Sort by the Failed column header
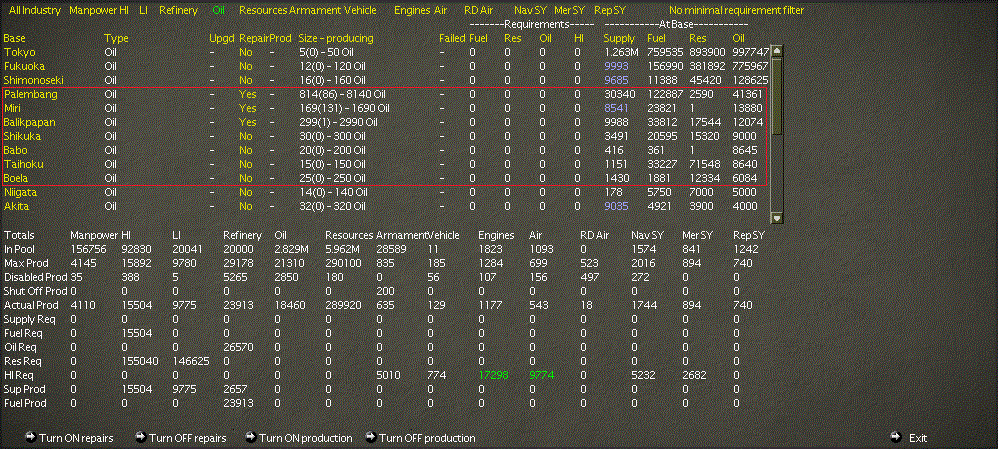This screenshot has height=449, width=998. pyautogui.click(x=452, y=38)
